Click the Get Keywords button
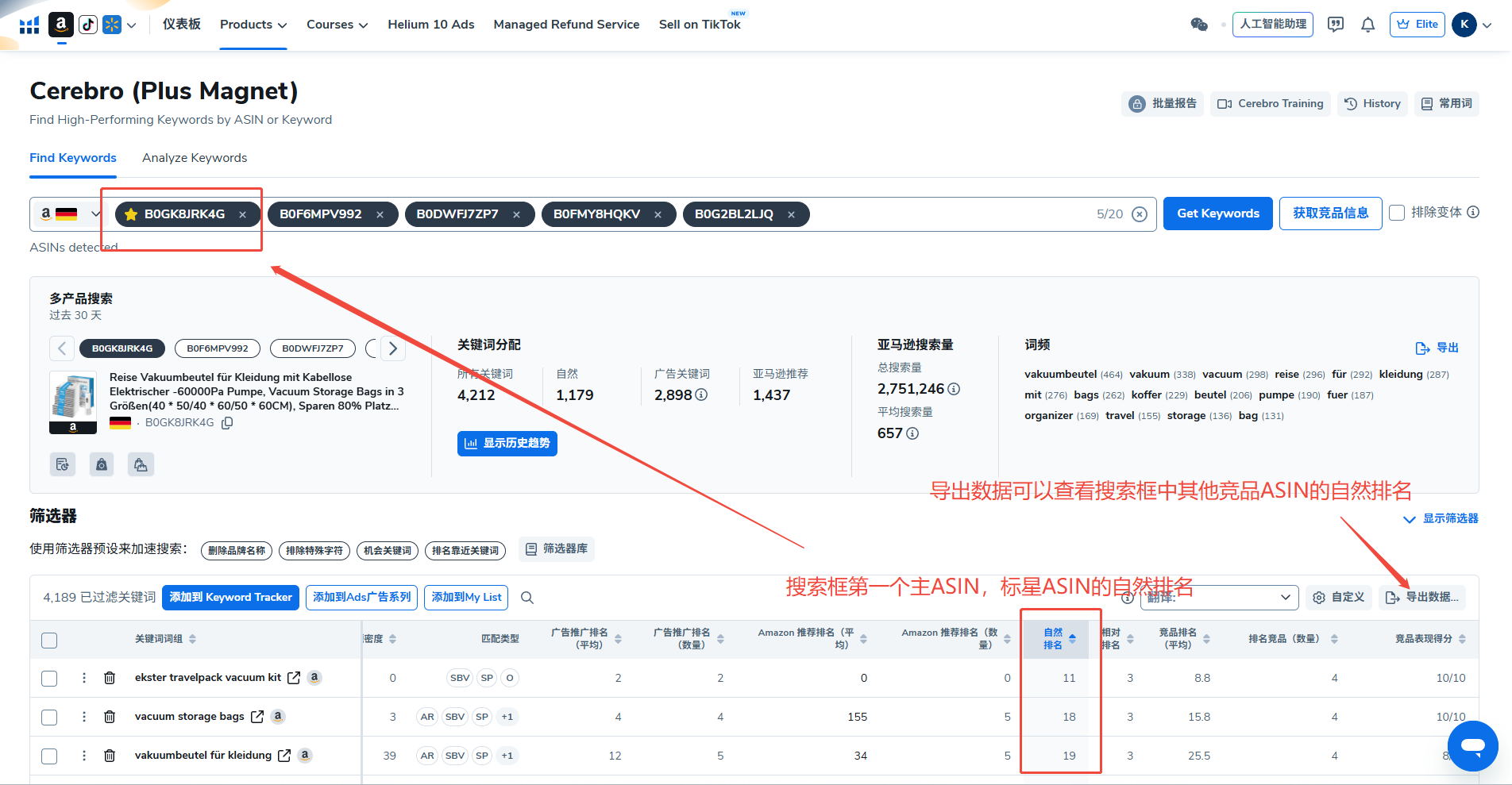 (1217, 214)
